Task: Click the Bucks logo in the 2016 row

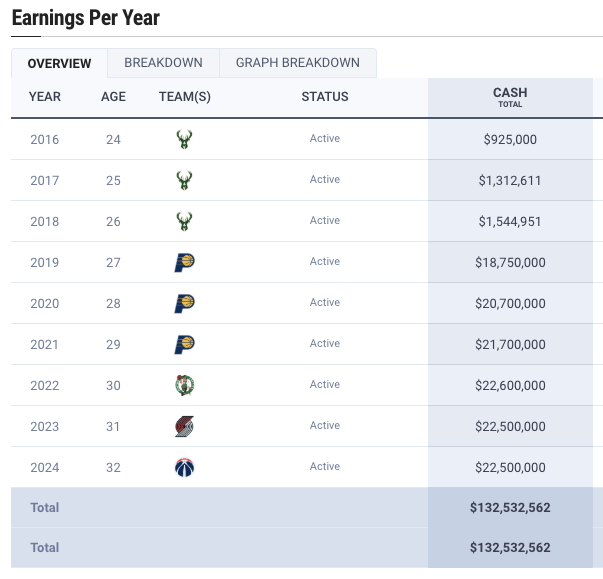Action: pyautogui.click(x=184, y=140)
